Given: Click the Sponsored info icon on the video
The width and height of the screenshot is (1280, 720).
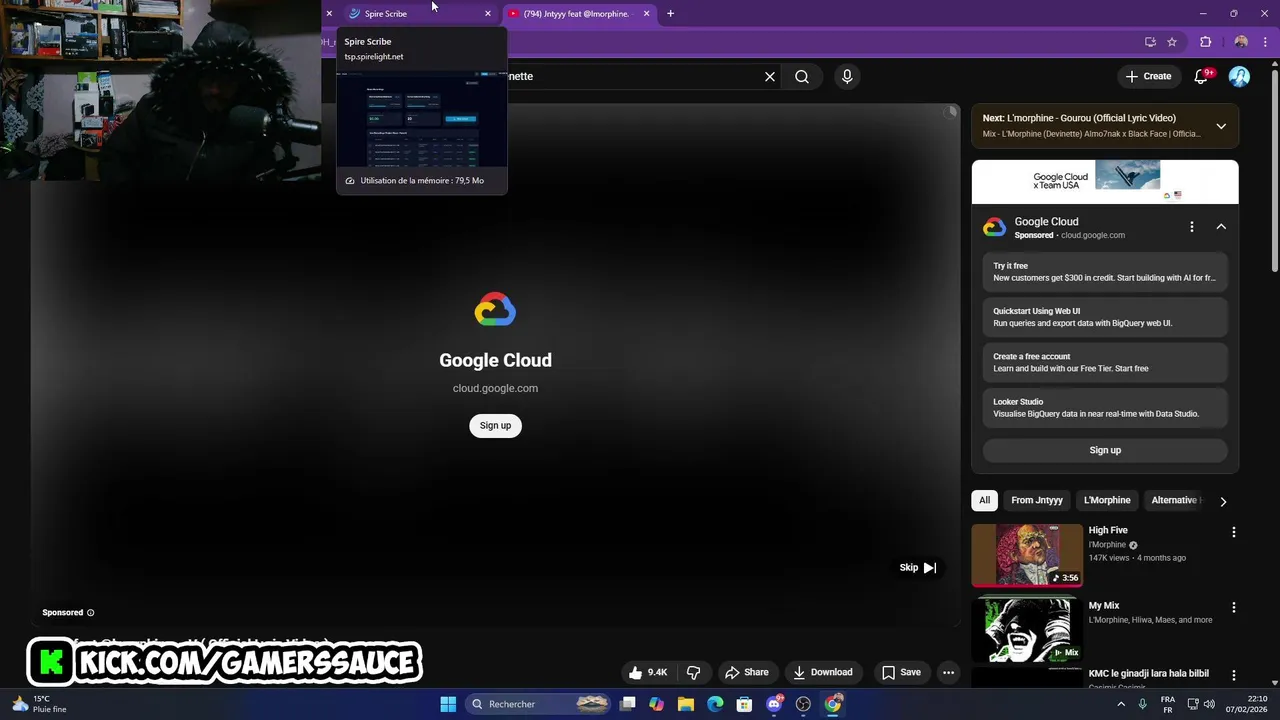Looking at the screenshot, I should [x=90, y=612].
